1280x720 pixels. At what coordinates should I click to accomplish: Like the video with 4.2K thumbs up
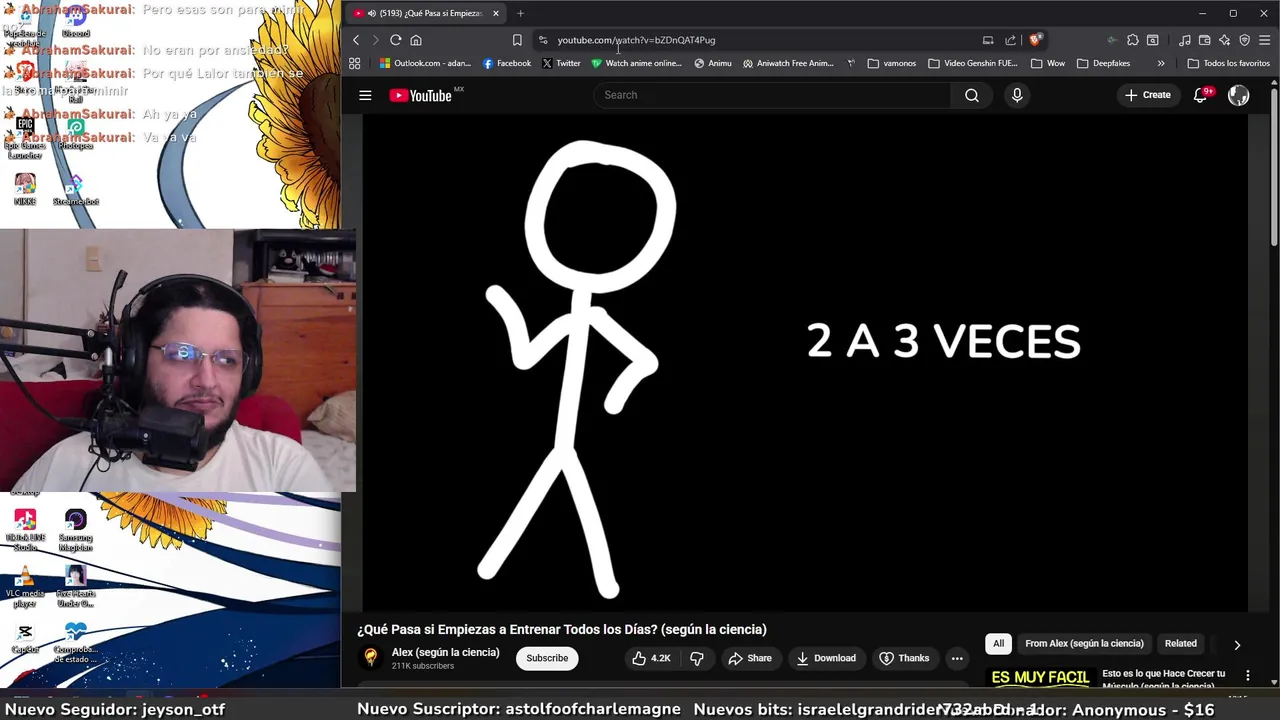click(x=650, y=658)
